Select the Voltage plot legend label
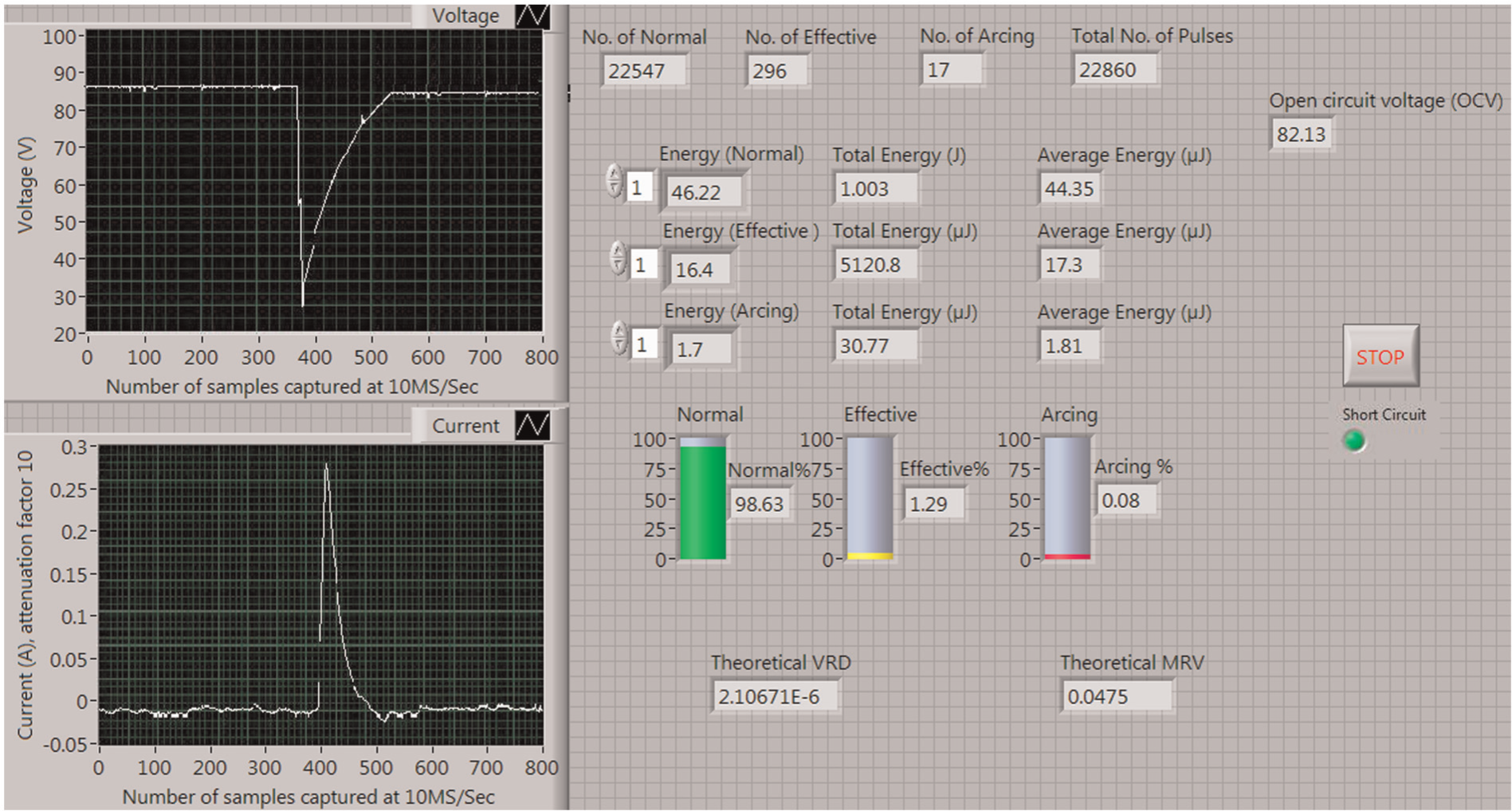The image size is (1512, 811). point(465,16)
